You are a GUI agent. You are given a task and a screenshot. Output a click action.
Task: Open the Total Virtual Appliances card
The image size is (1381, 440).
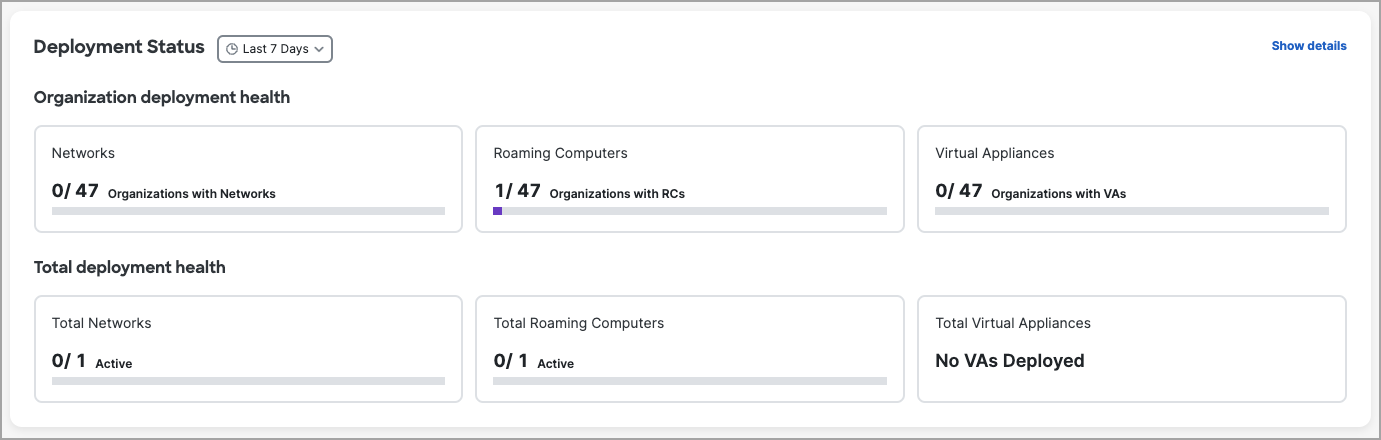(1132, 349)
